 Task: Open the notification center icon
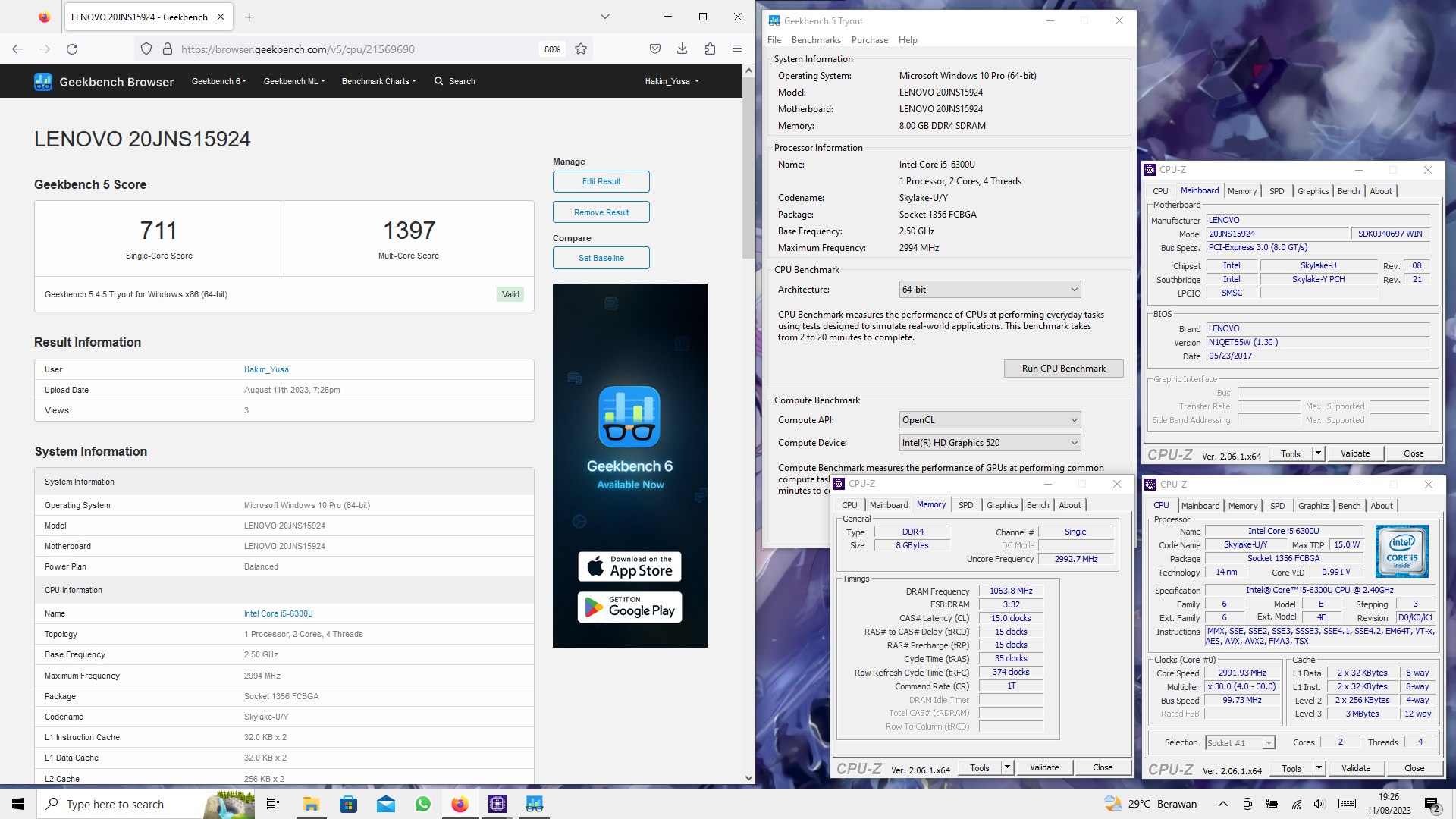pos(1433,804)
